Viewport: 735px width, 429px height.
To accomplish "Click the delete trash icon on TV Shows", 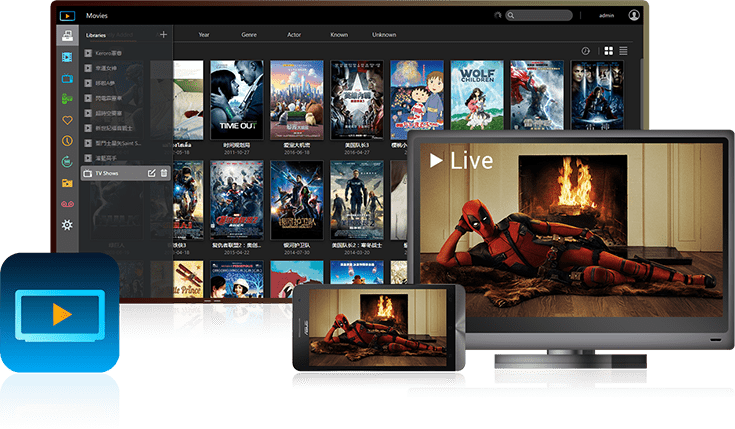I will coord(164,173).
